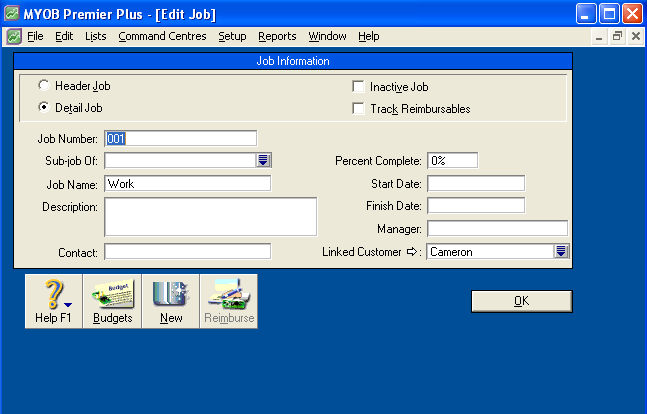This screenshot has height=414, width=647.
Task: Click the MYOB icon in menu bar
Action: tap(14, 37)
